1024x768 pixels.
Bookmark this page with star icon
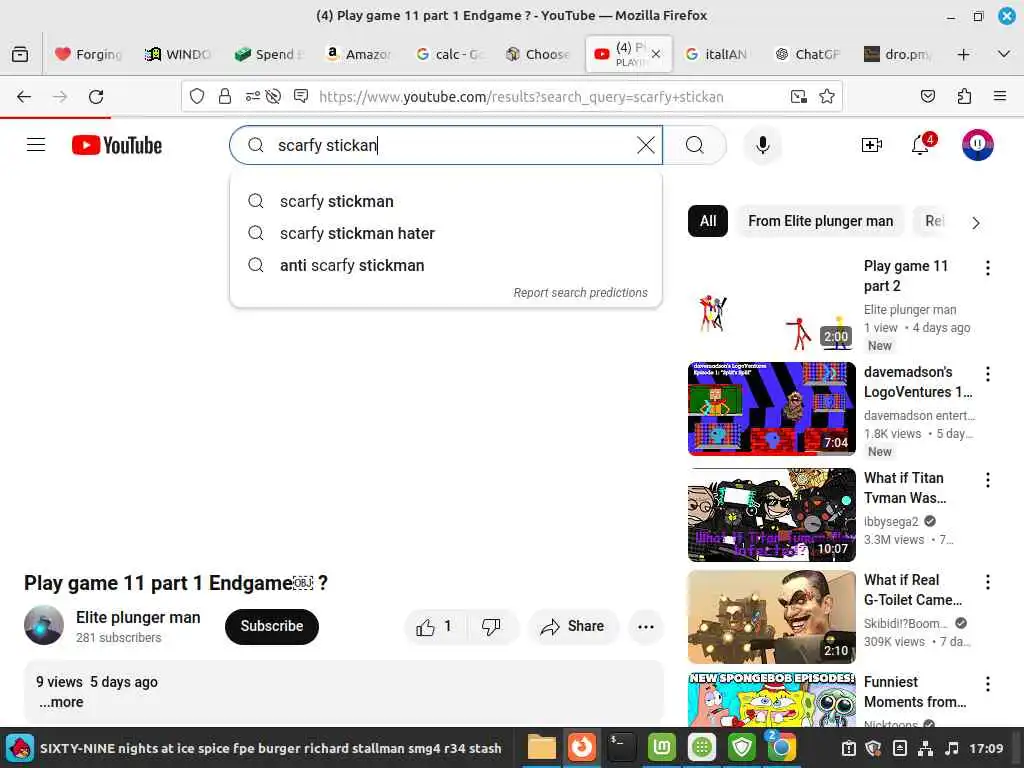click(x=827, y=97)
